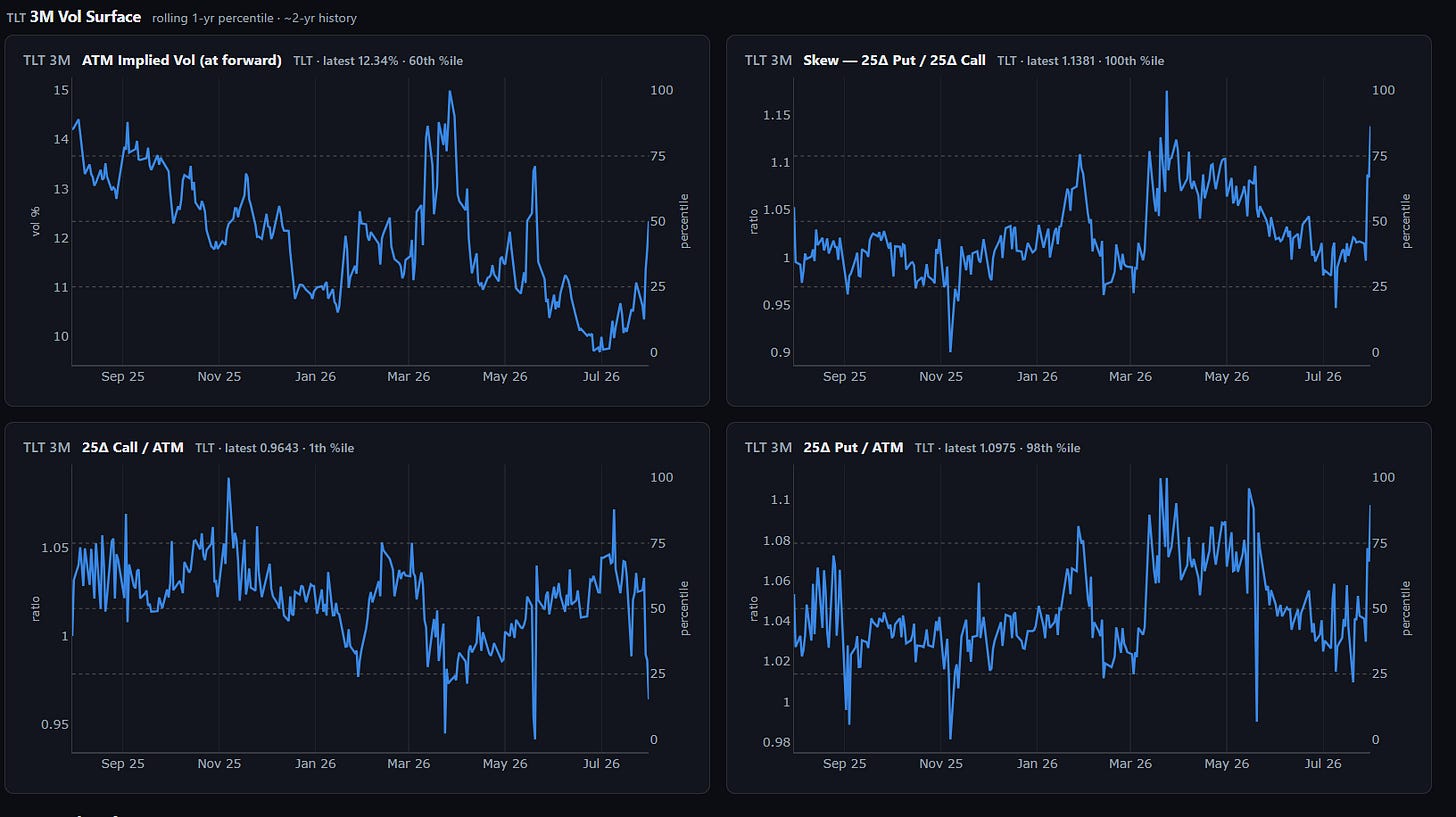Click percentile tick "100" on the ATM Implied Vol chart
1456x817 pixels.
pos(661,91)
